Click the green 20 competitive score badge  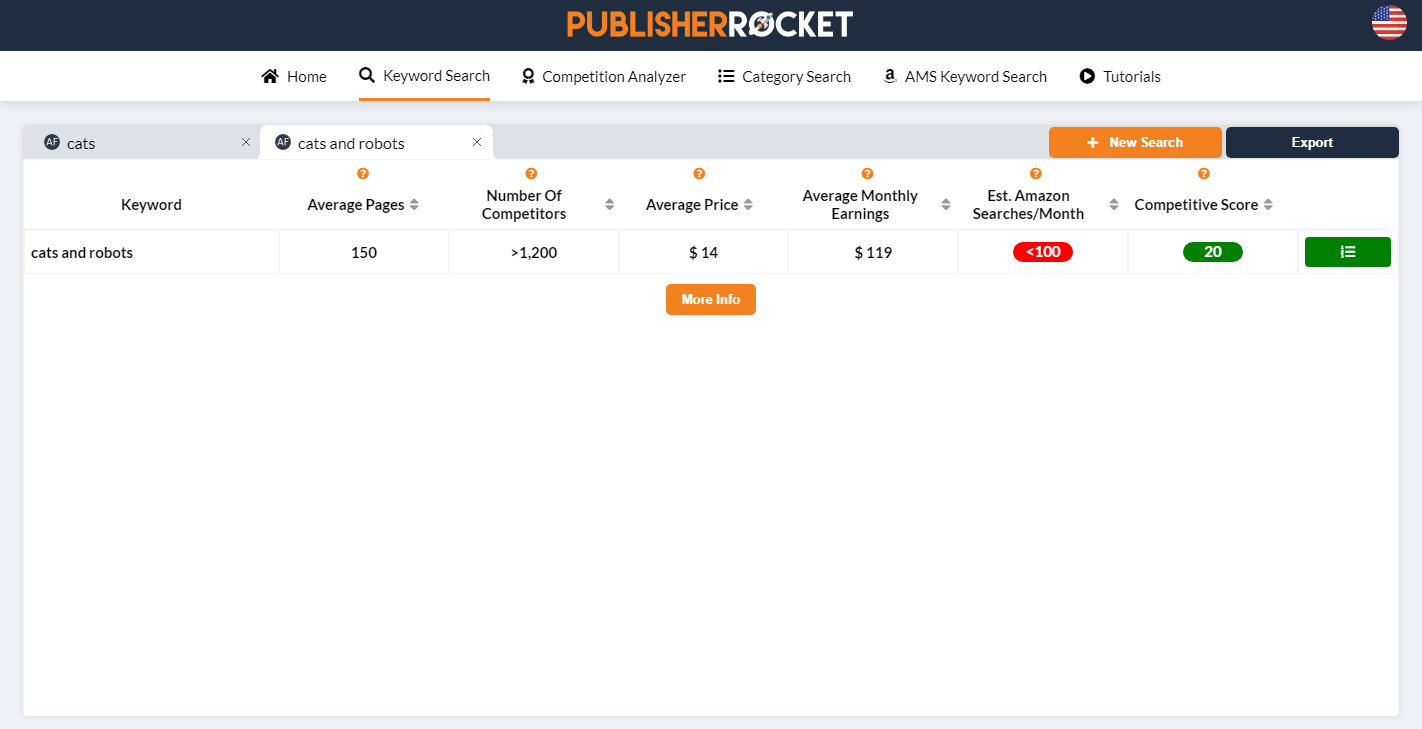coord(1213,252)
